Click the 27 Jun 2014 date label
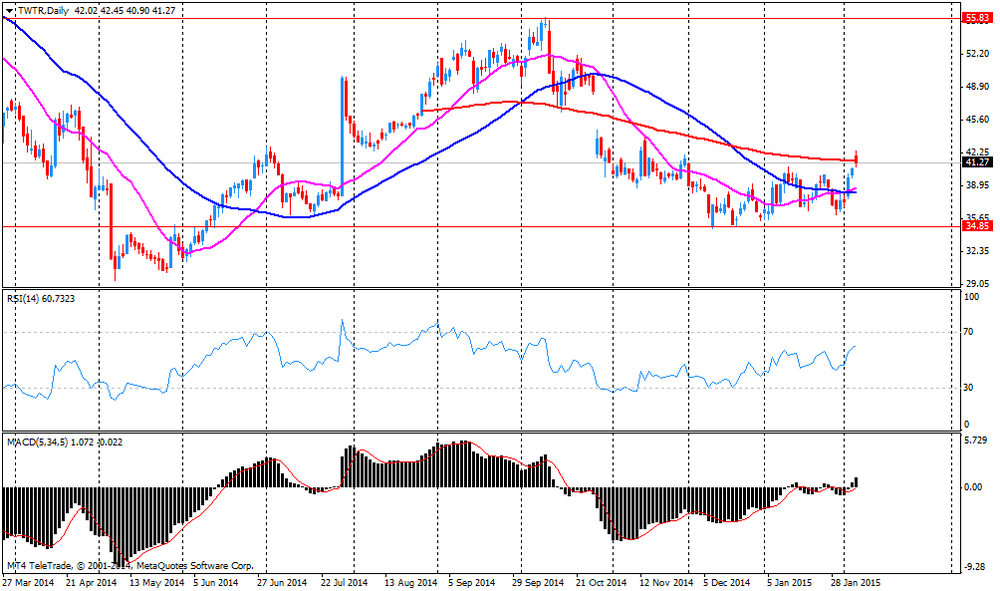This screenshot has width=1000, height=591. pos(282,583)
